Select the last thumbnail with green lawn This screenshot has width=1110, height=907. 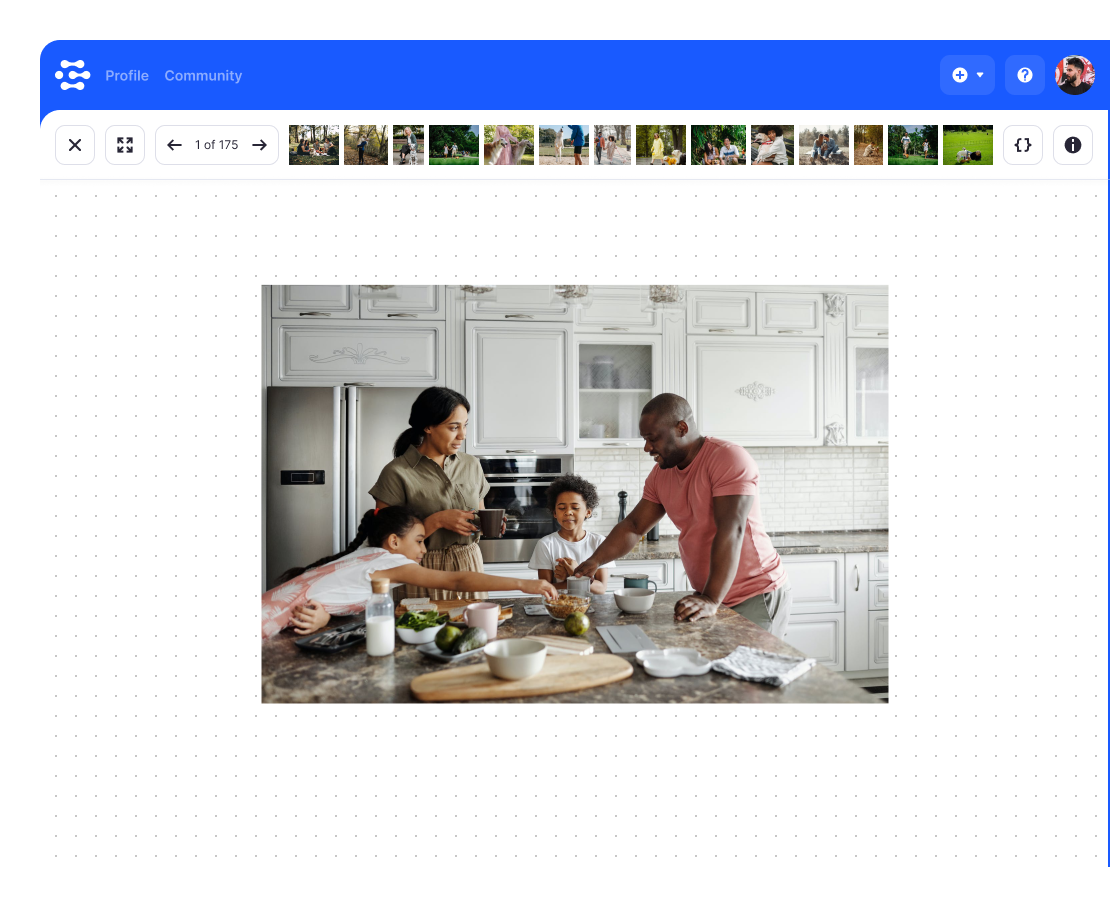(967, 145)
